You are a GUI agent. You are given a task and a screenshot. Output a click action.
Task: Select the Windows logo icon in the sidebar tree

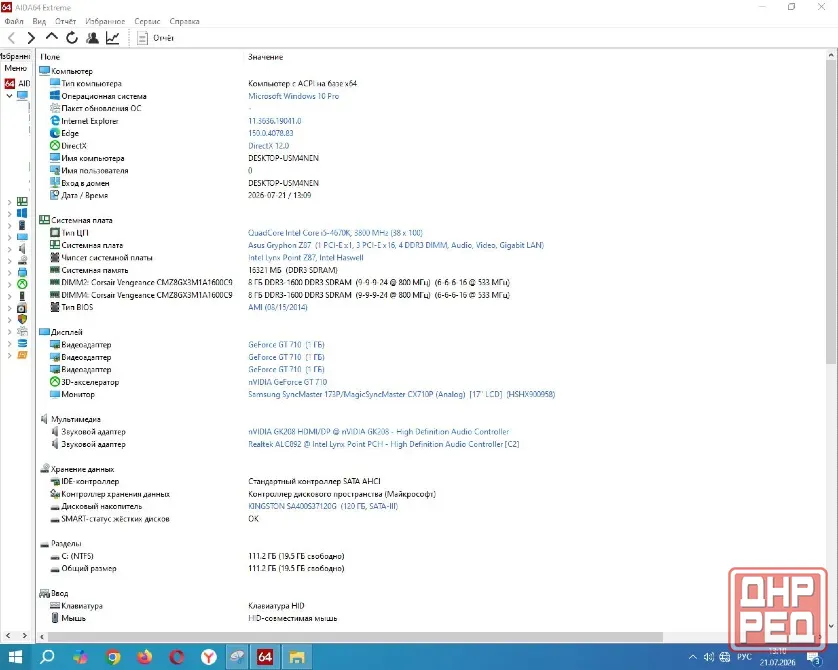22,213
